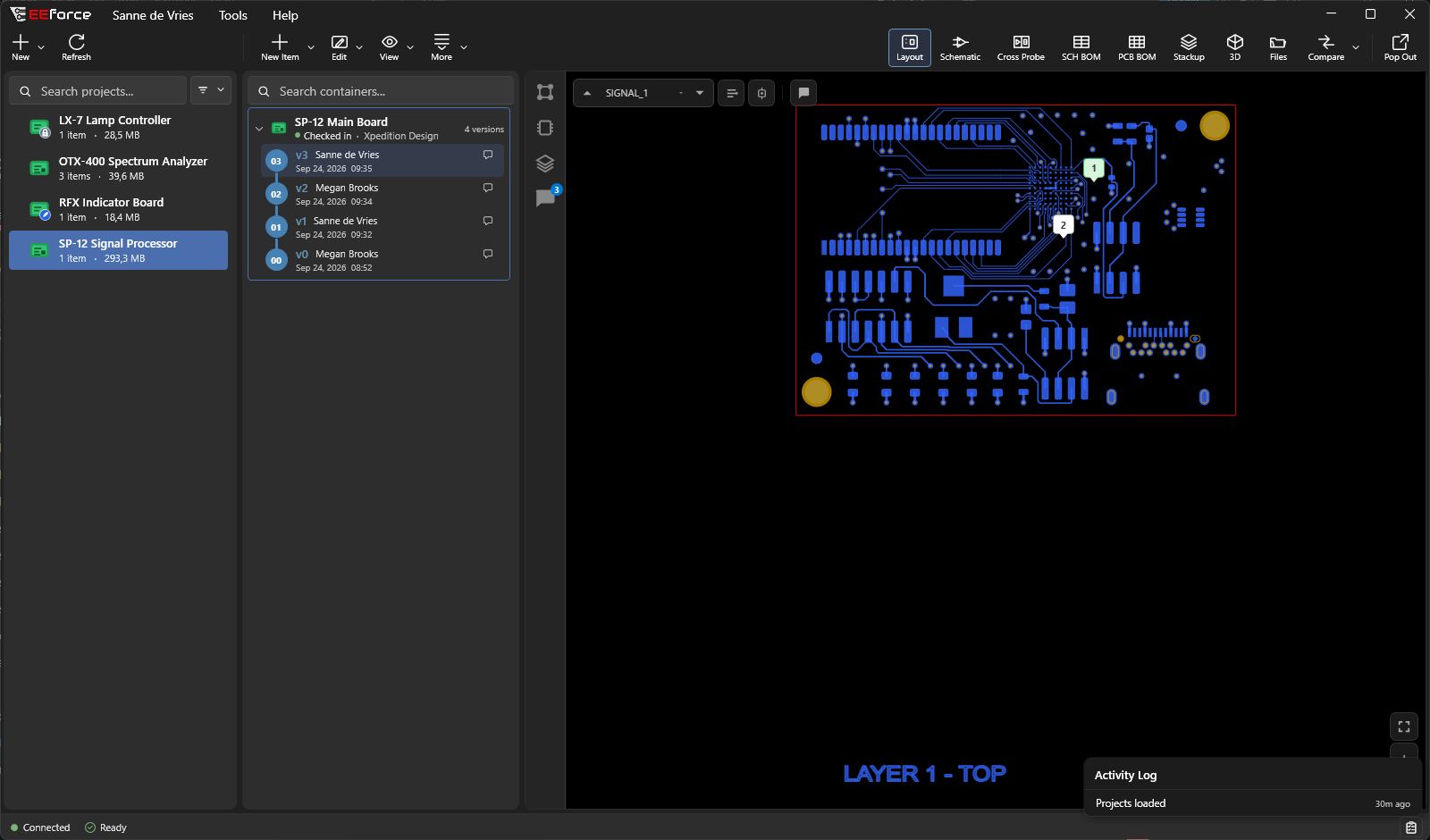The image size is (1430, 840).
Task: Collapse the SP-12 Main Board container
Action: [259, 129]
